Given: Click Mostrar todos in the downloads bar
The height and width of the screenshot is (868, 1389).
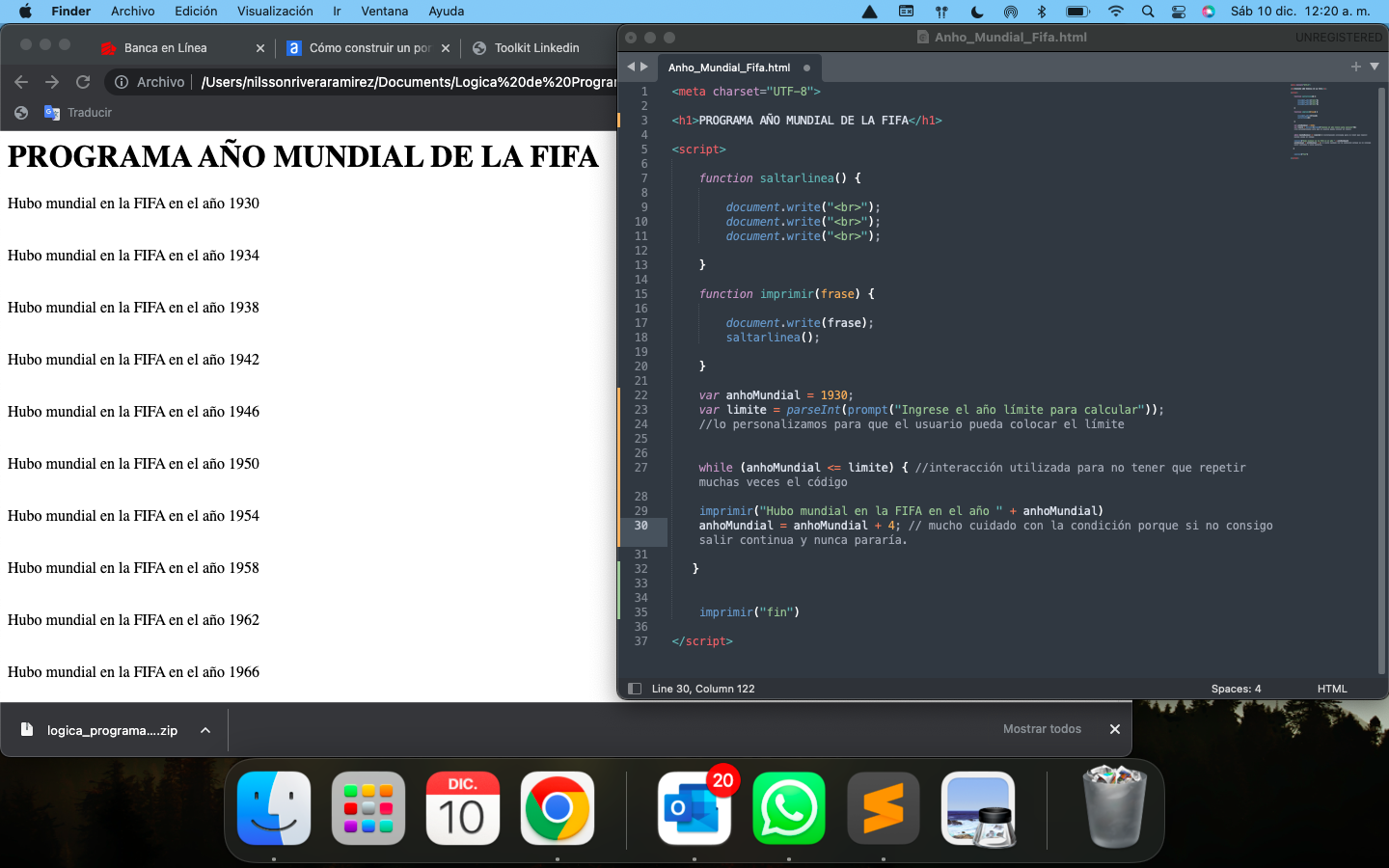Looking at the screenshot, I should click(1042, 729).
